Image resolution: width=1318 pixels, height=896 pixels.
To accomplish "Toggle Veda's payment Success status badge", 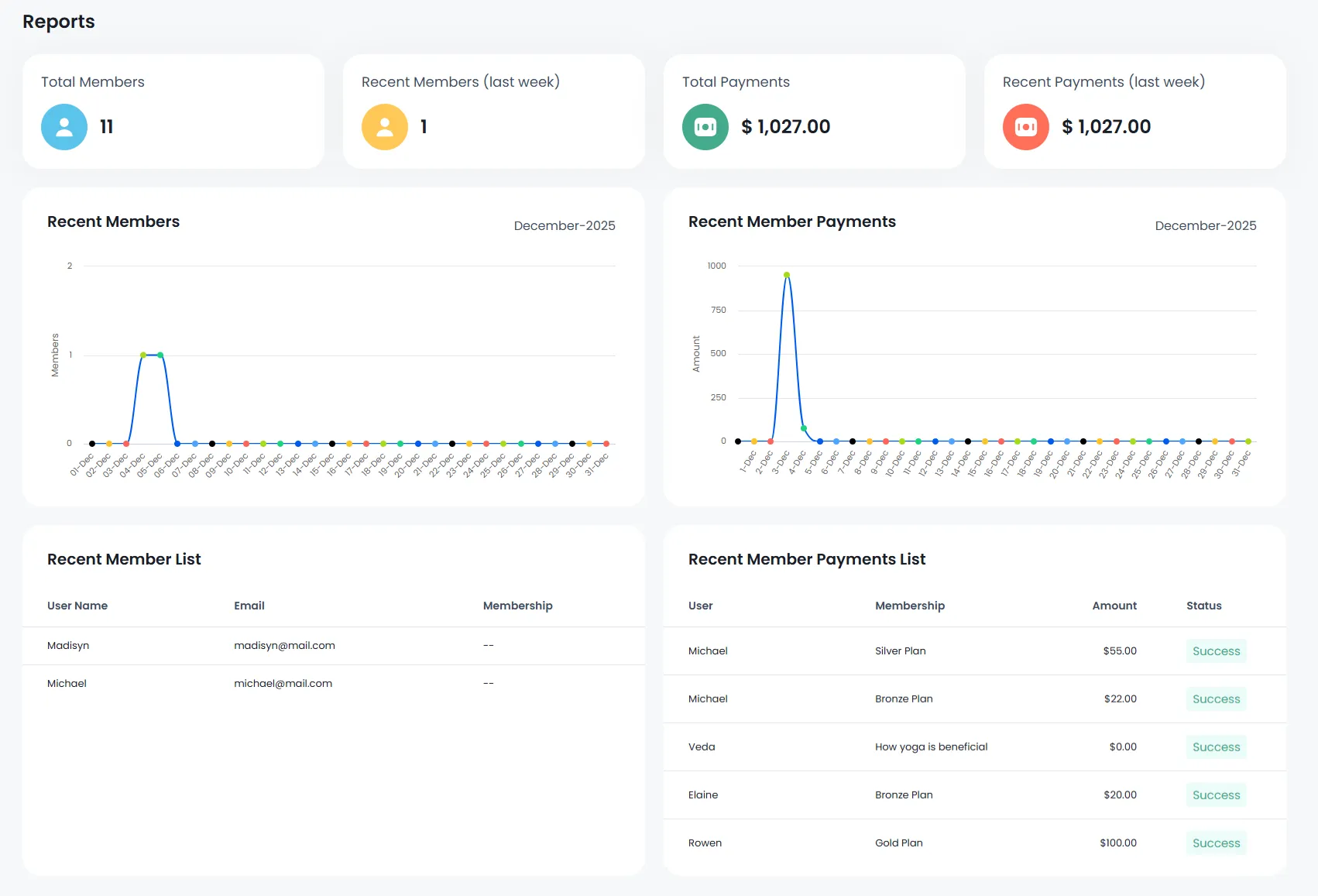I will click(x=1215, y=747).
